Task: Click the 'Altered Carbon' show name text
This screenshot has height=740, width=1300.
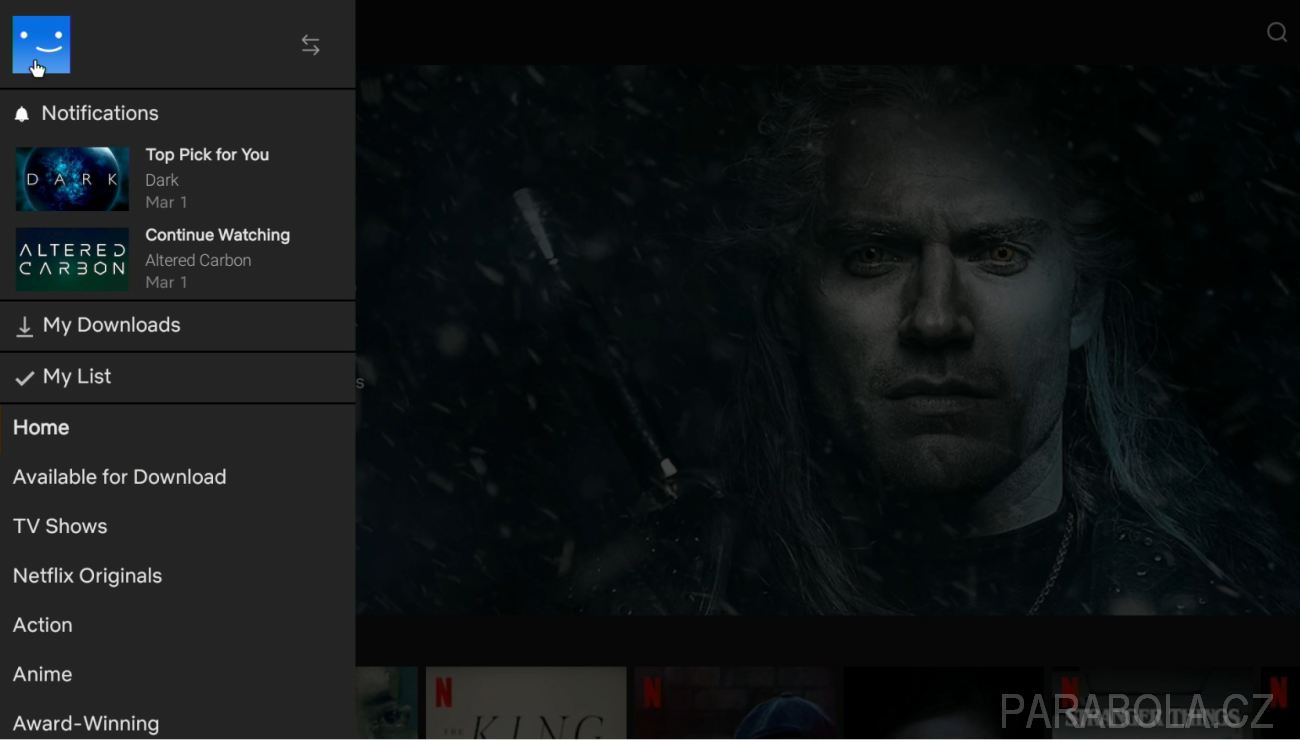Action: 198,260
